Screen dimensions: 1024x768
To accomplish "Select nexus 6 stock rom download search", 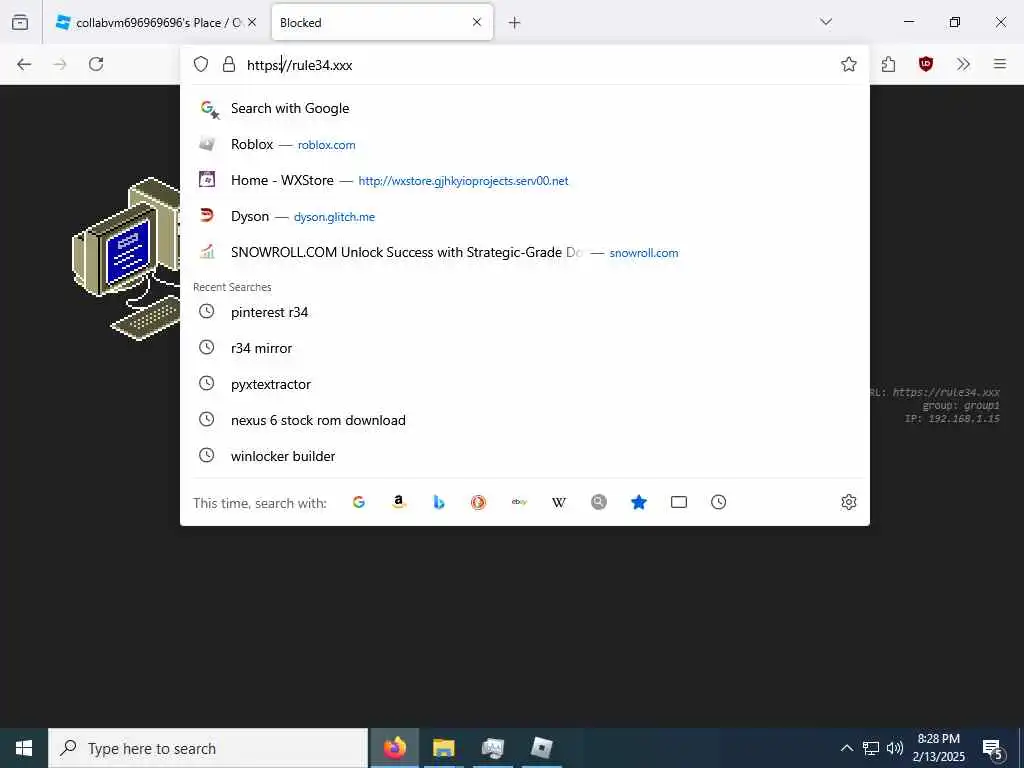I will 524,420.
